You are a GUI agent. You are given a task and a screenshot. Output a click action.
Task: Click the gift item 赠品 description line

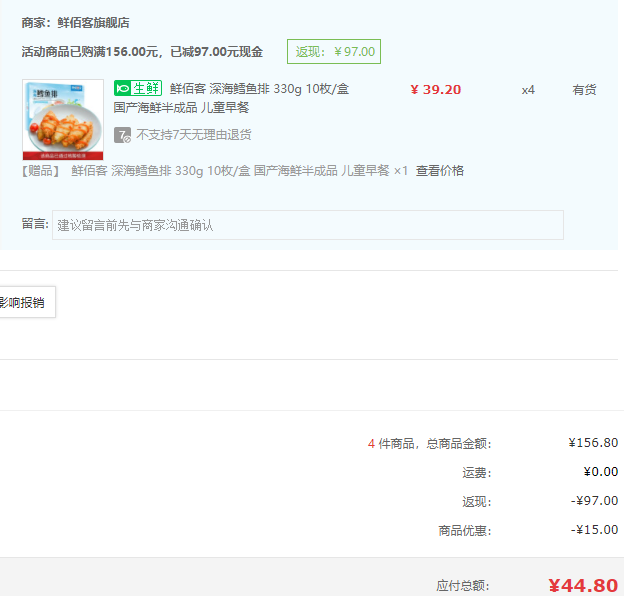click(x=214, y=171)
